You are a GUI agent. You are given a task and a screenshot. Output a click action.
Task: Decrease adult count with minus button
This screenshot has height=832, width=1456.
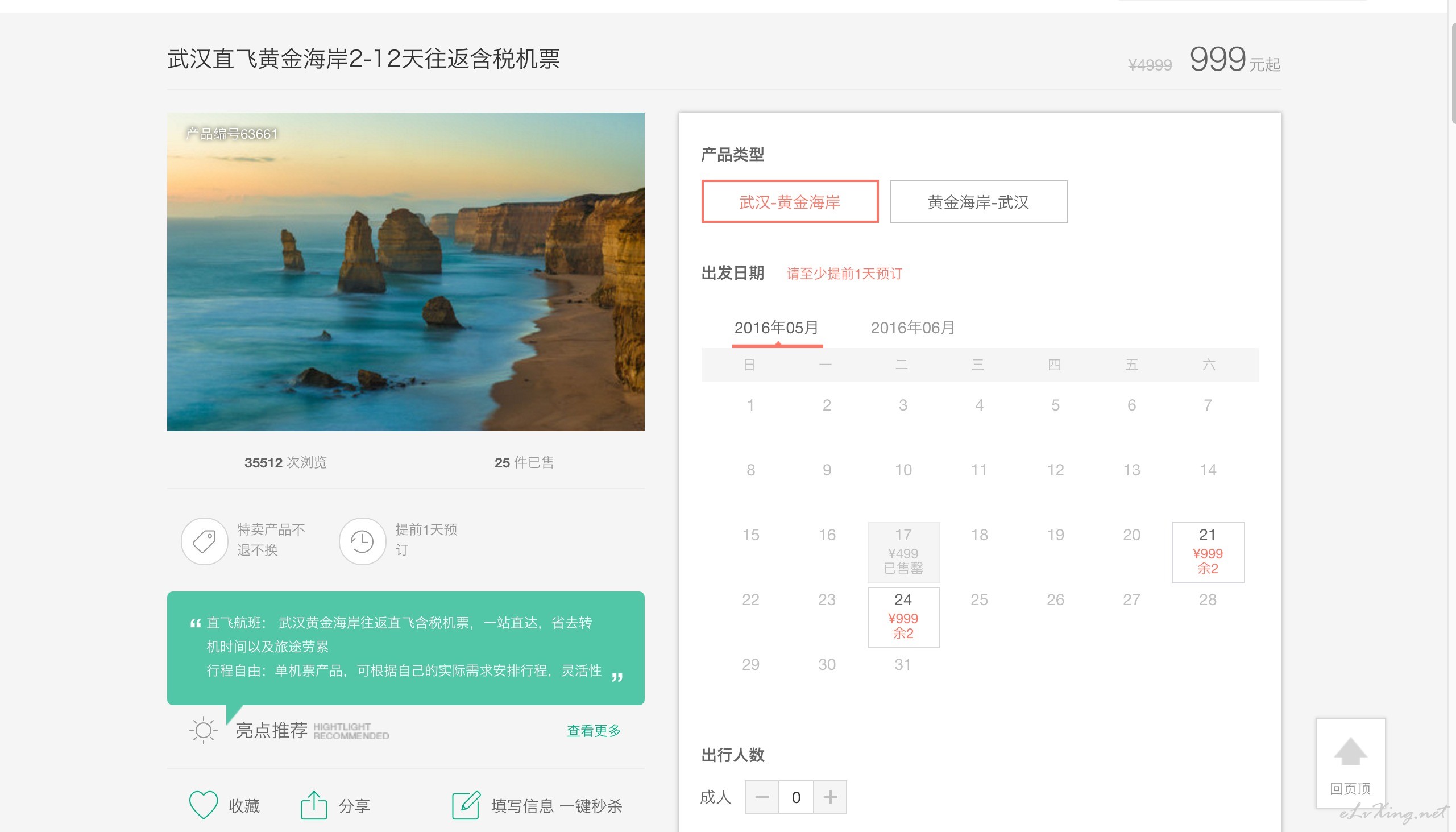[761, 797]
